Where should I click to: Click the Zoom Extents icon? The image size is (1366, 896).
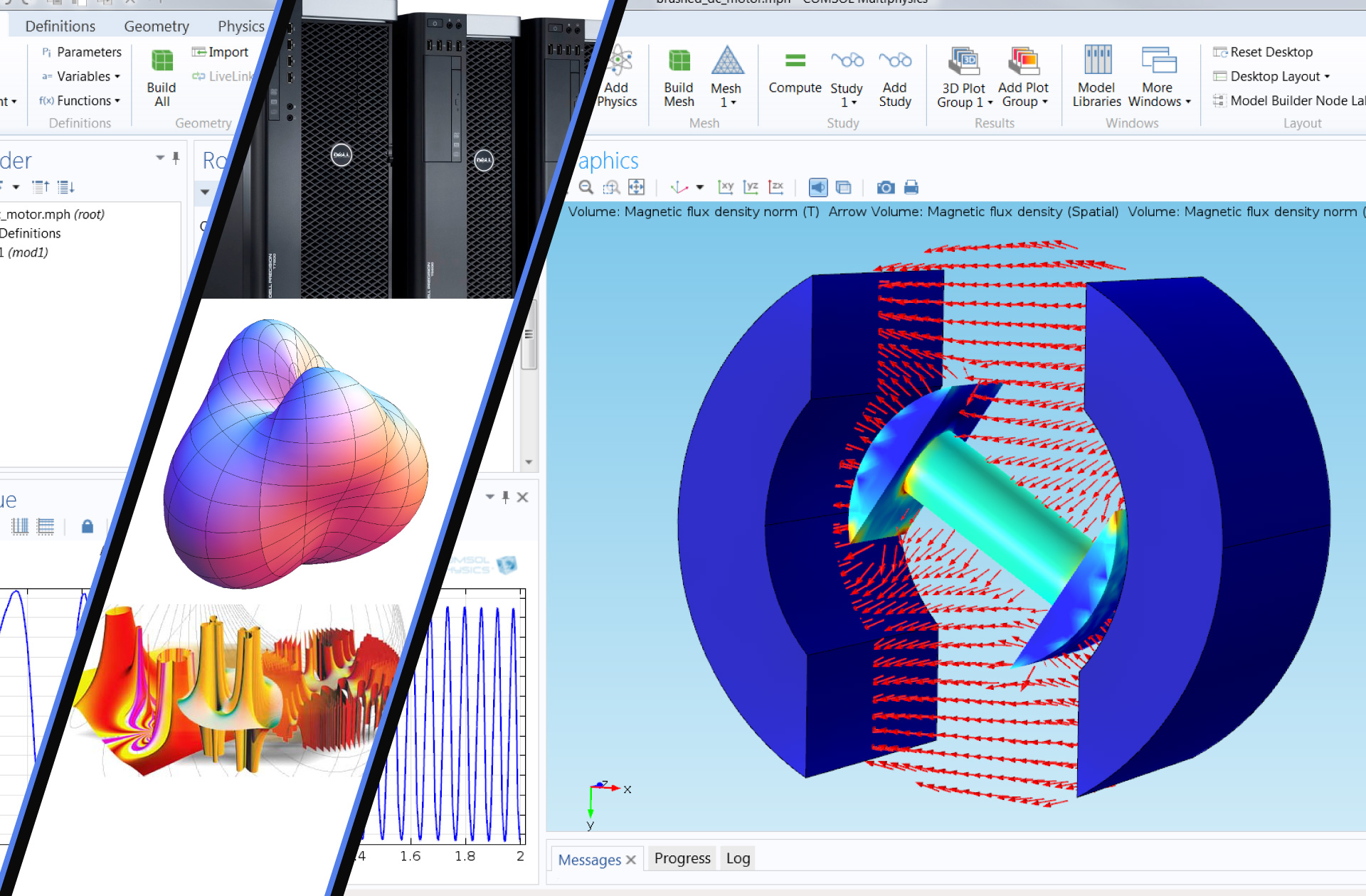click(x=636, y=187)
